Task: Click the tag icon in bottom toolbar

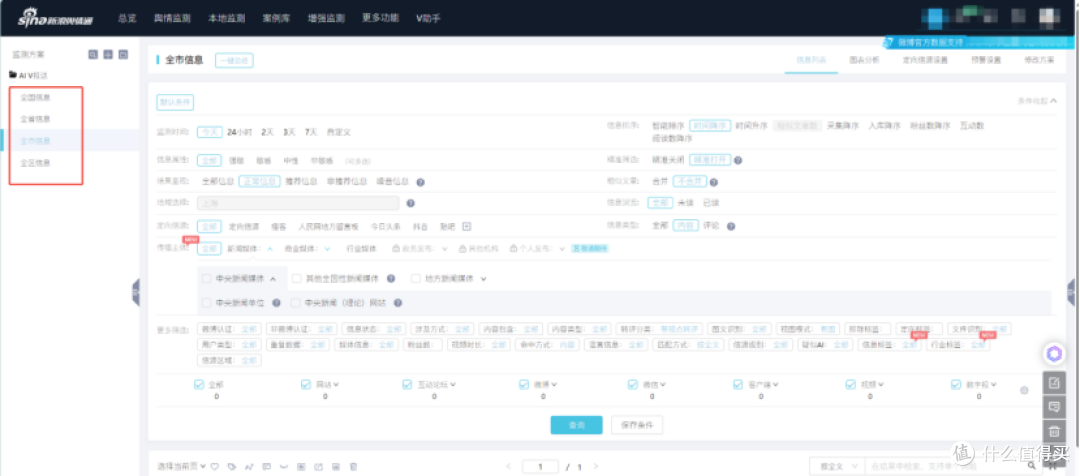Action: [232, 467]
